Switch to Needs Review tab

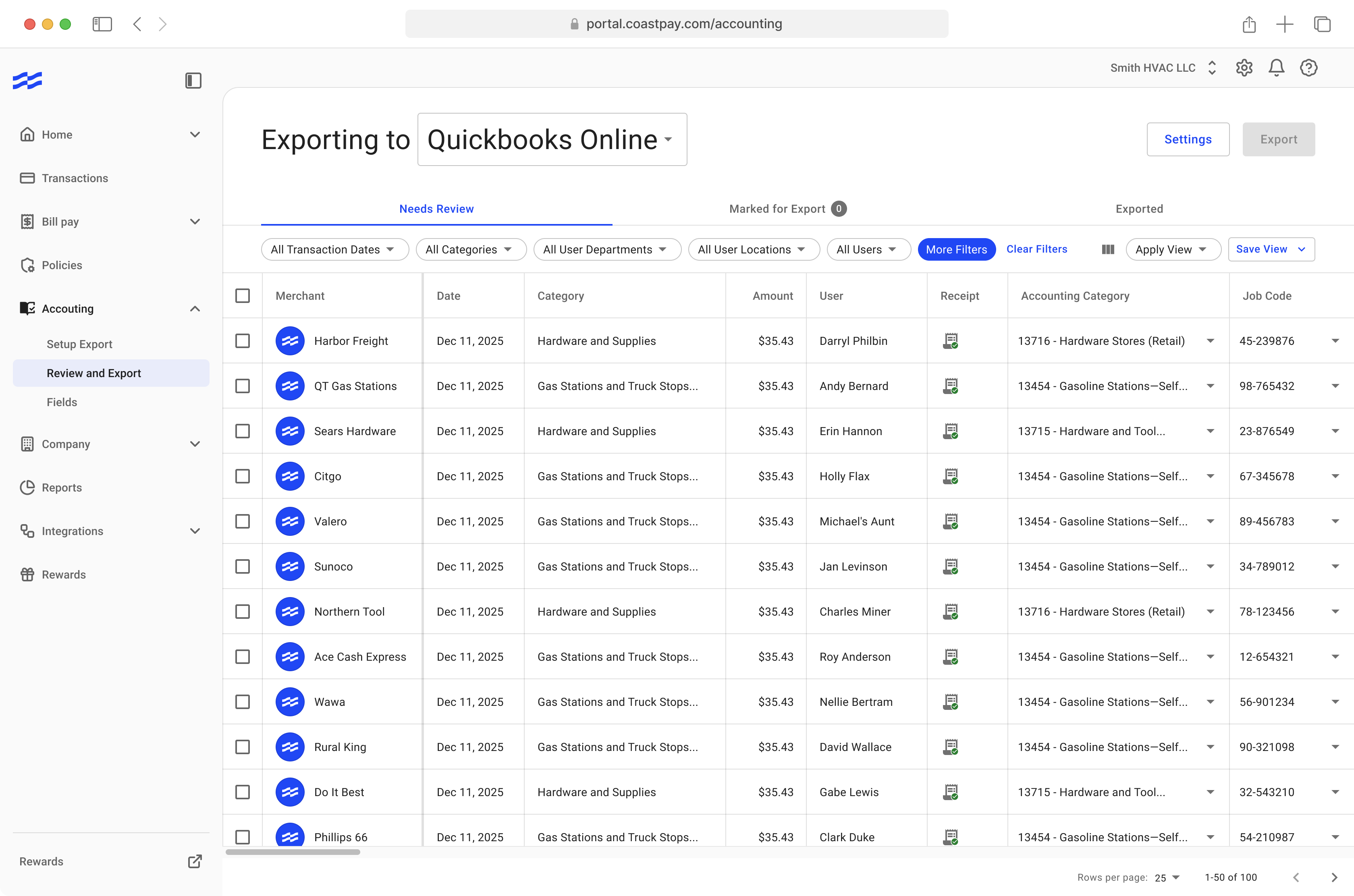(436, 209)
